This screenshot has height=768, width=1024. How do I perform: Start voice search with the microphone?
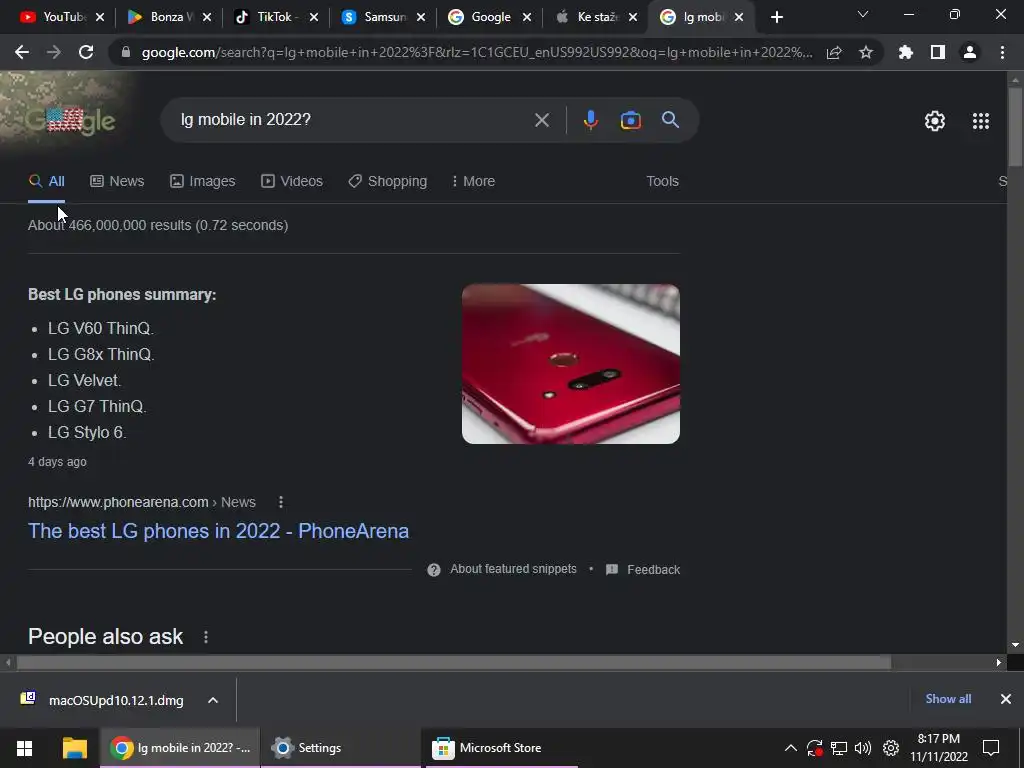[591, 120]
